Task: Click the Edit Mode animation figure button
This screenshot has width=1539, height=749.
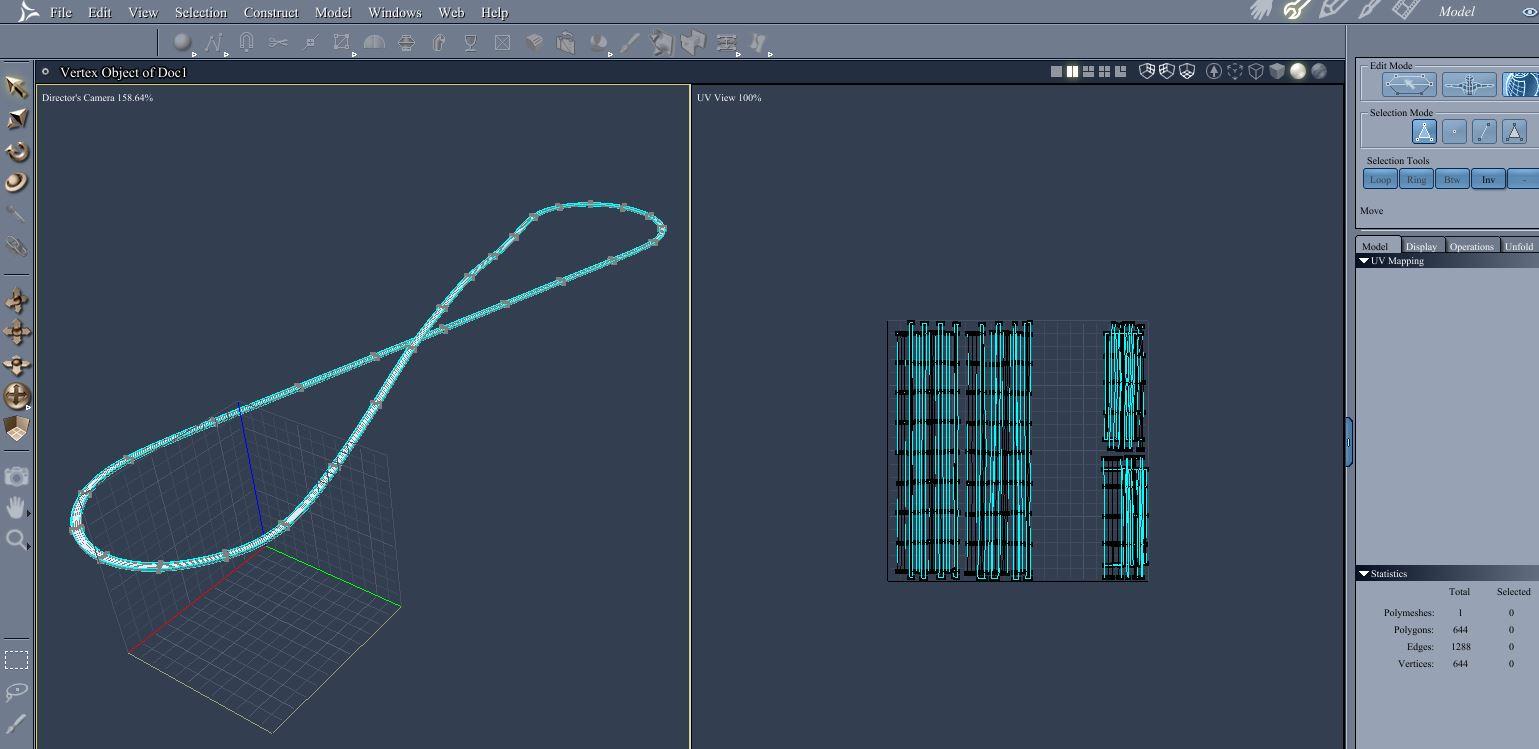Action: click(x=1469, y=85)
